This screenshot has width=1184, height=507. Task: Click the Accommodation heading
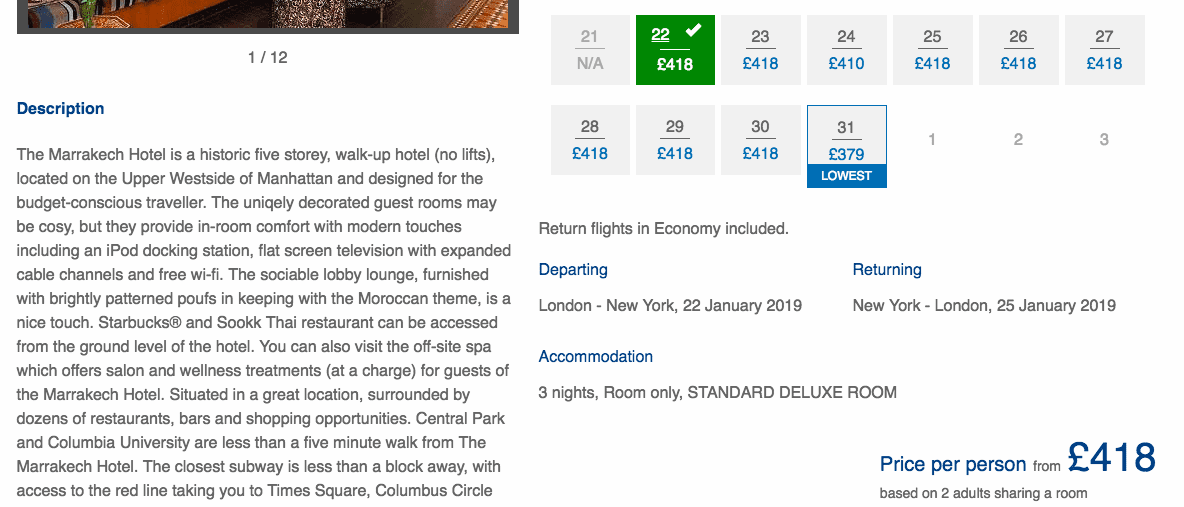(x=596, y=357)
